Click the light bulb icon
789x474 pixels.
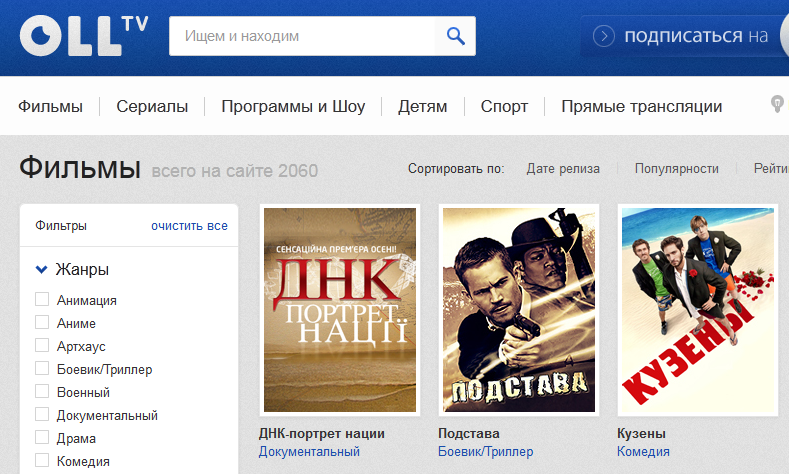pos(777,104)
